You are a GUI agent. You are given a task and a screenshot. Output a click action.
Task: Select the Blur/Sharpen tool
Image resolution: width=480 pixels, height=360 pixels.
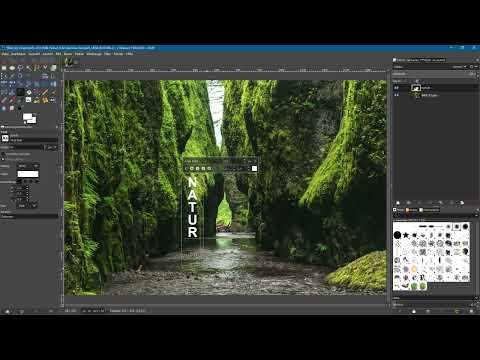(4, 108)
